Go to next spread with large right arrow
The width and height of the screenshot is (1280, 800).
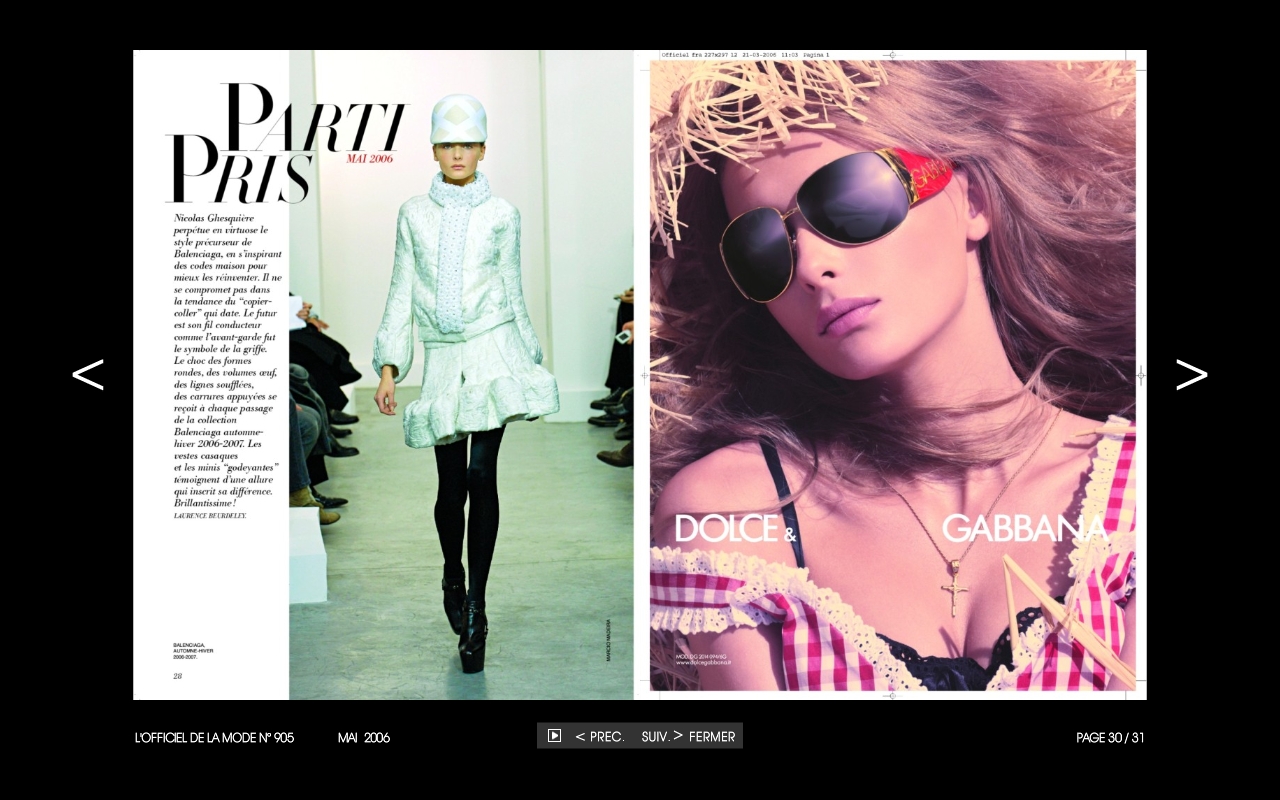click(1191, 374)
